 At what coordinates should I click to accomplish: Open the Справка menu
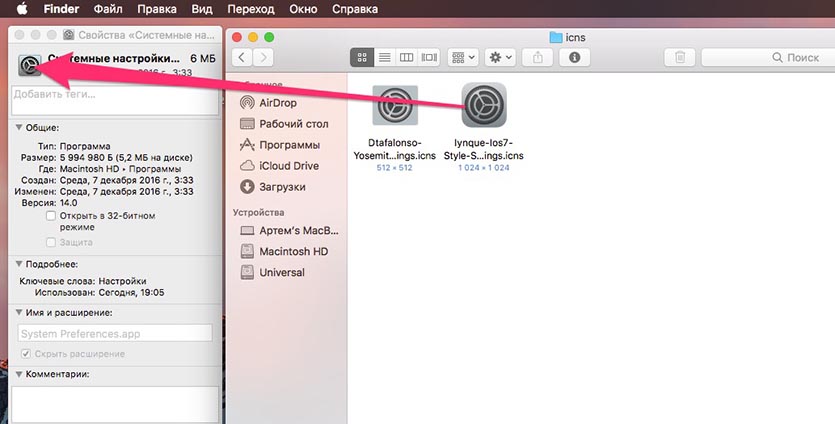point(355,9)
